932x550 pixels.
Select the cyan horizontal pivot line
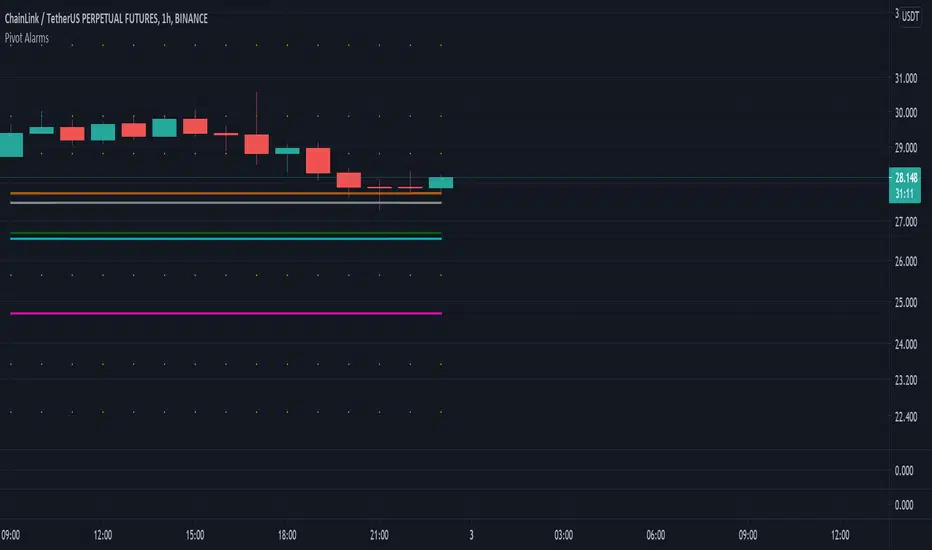[x=220, y=239]
